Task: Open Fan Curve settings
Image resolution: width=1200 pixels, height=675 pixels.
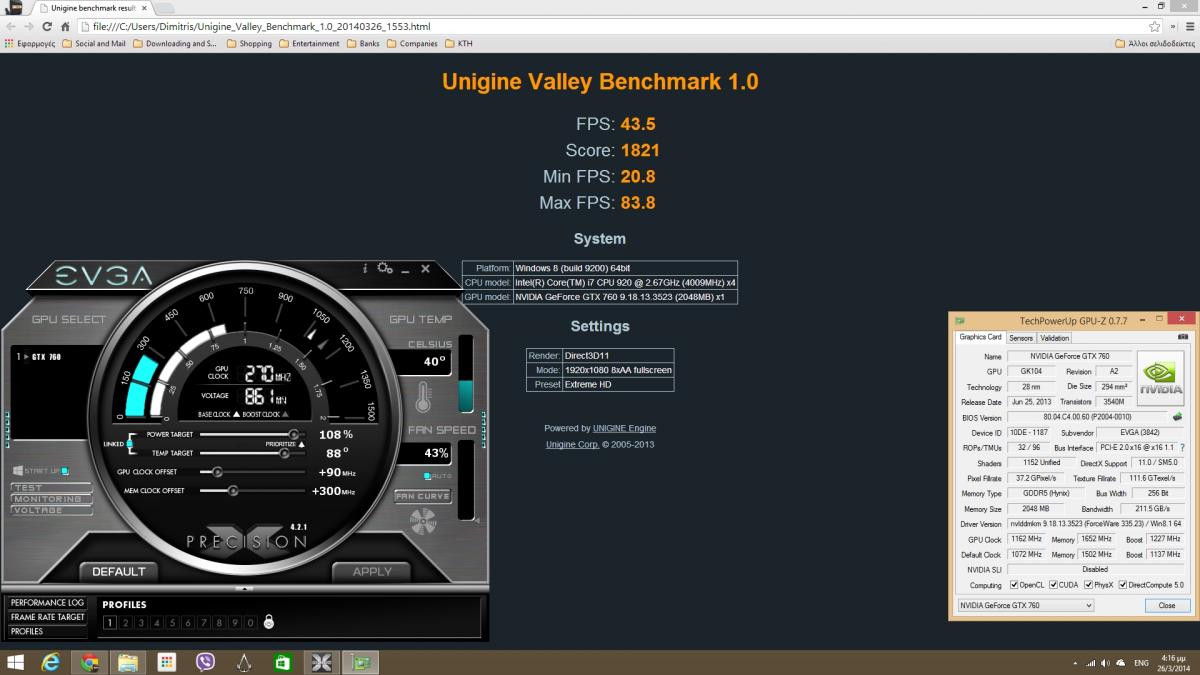Action: pos(423,496)
